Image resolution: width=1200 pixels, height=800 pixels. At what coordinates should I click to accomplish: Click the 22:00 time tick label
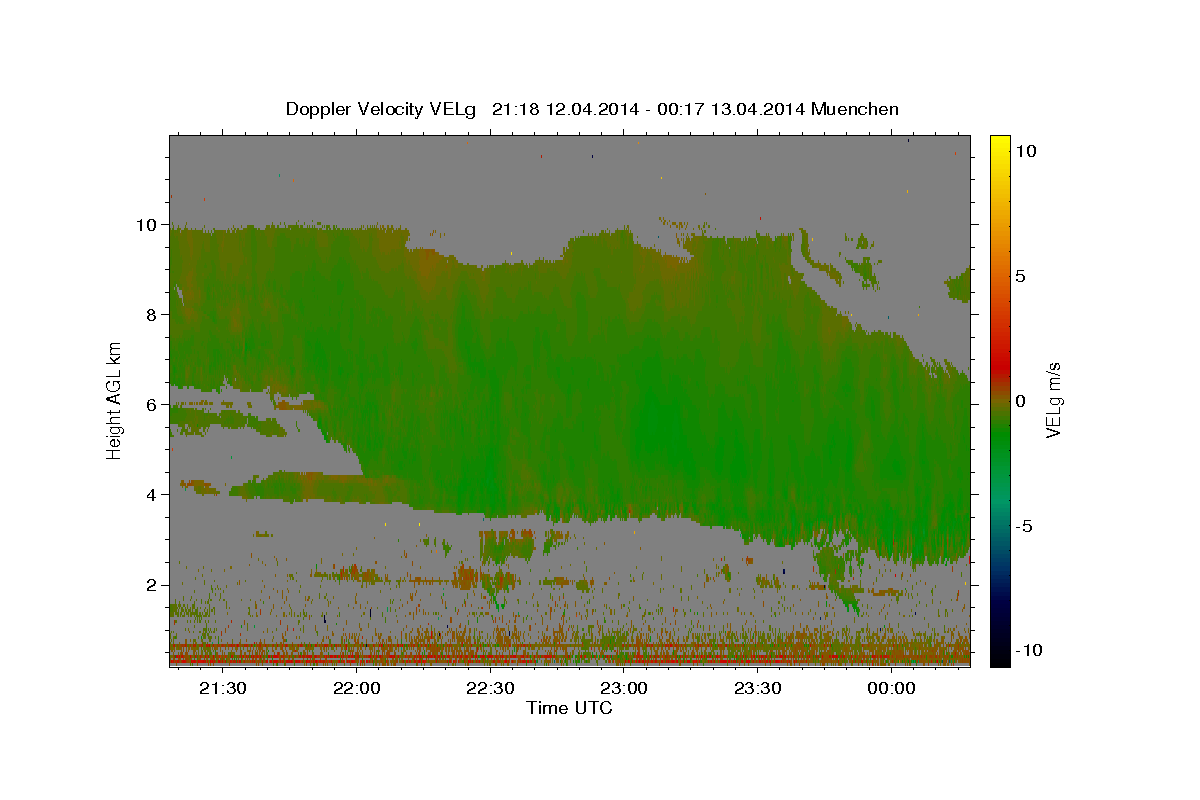356,688
